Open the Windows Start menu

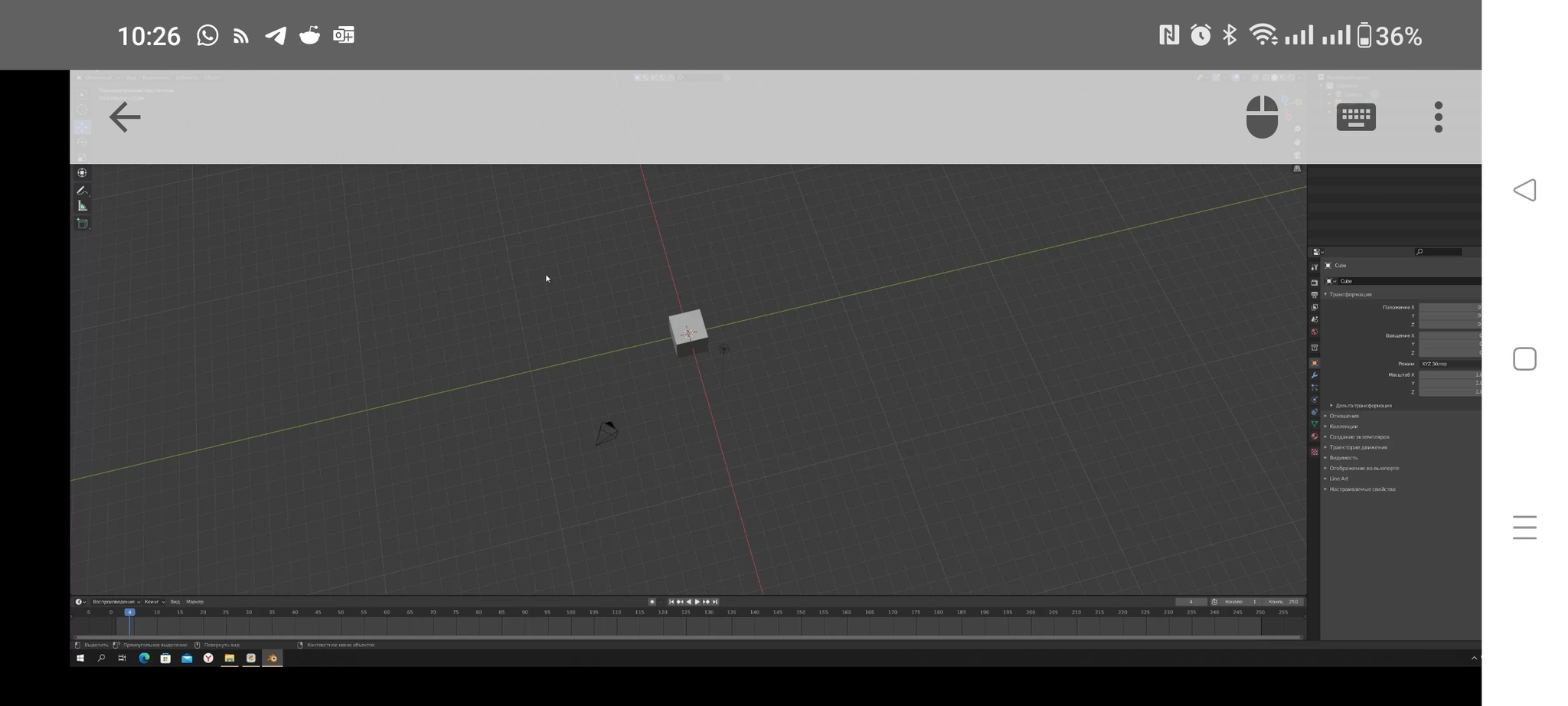pyautogui.click(x=80, y=659)
